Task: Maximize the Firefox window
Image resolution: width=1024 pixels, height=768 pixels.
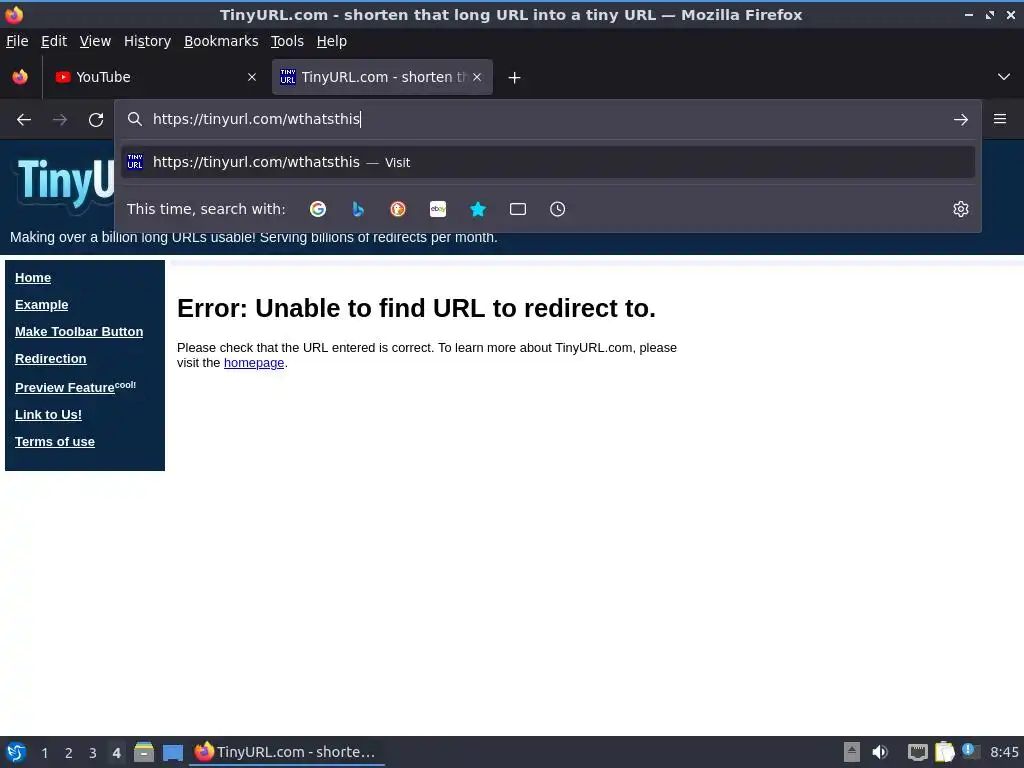Action: (990, 14)
